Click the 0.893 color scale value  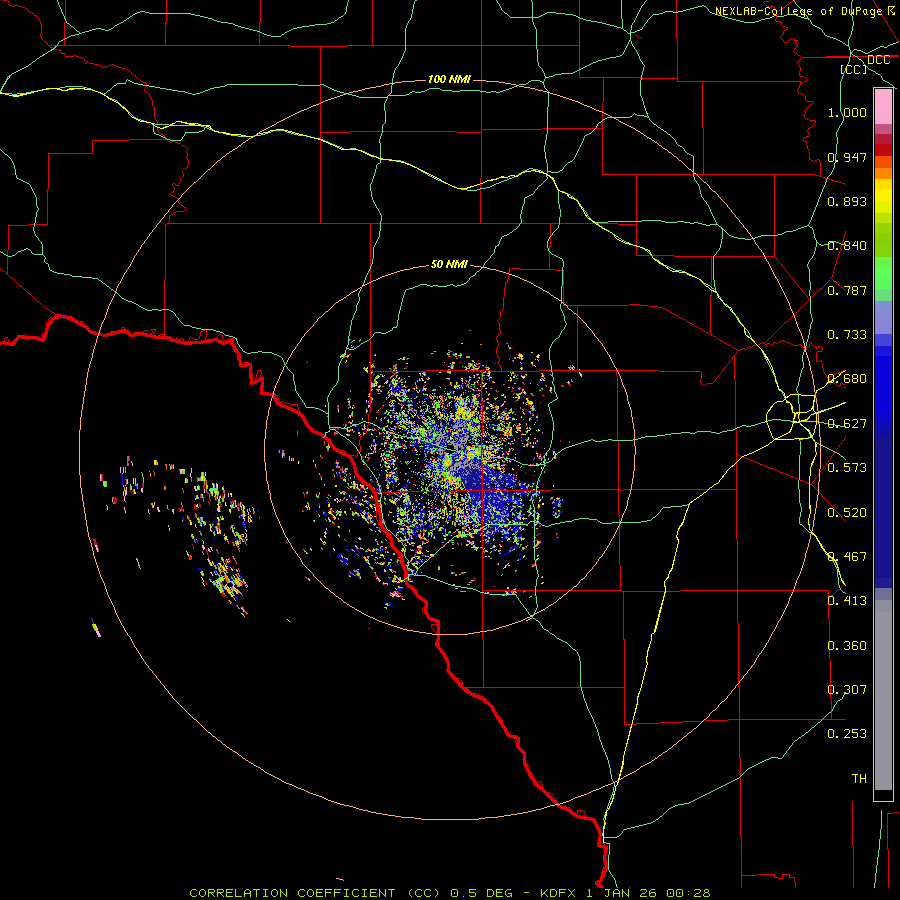(847, 201)
